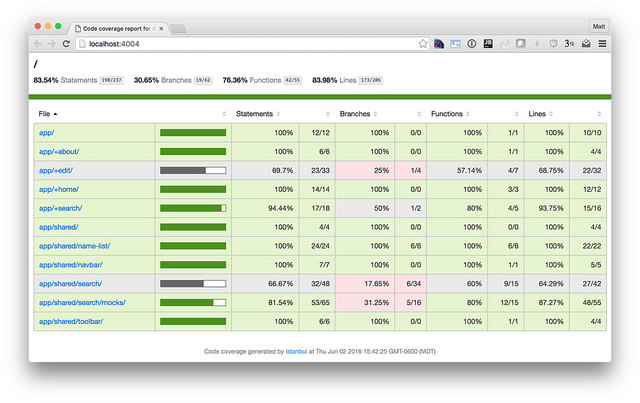Open the app/shared/toolbar/ link

[71, 321]
